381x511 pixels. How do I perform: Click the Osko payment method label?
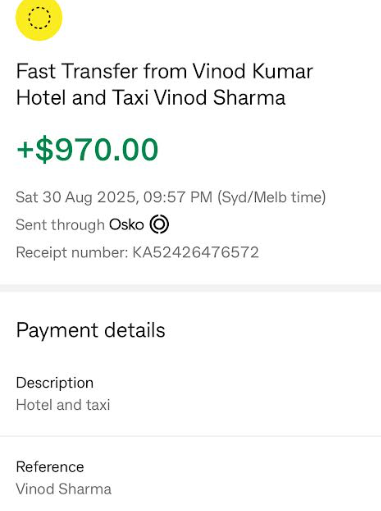pyautogui.click(x=126, y=224)
